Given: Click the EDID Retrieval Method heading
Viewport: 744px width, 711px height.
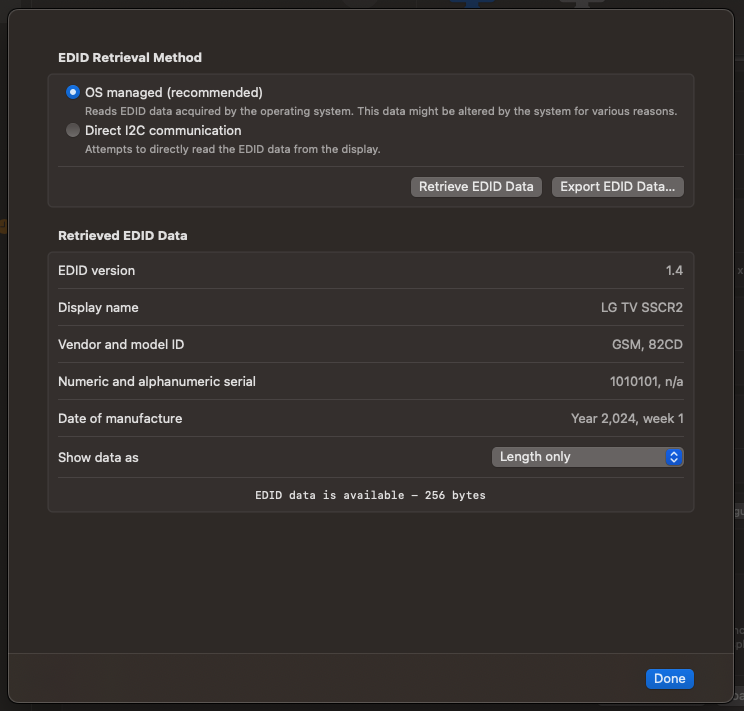Looking at the screenshot, I should (130, 57).
